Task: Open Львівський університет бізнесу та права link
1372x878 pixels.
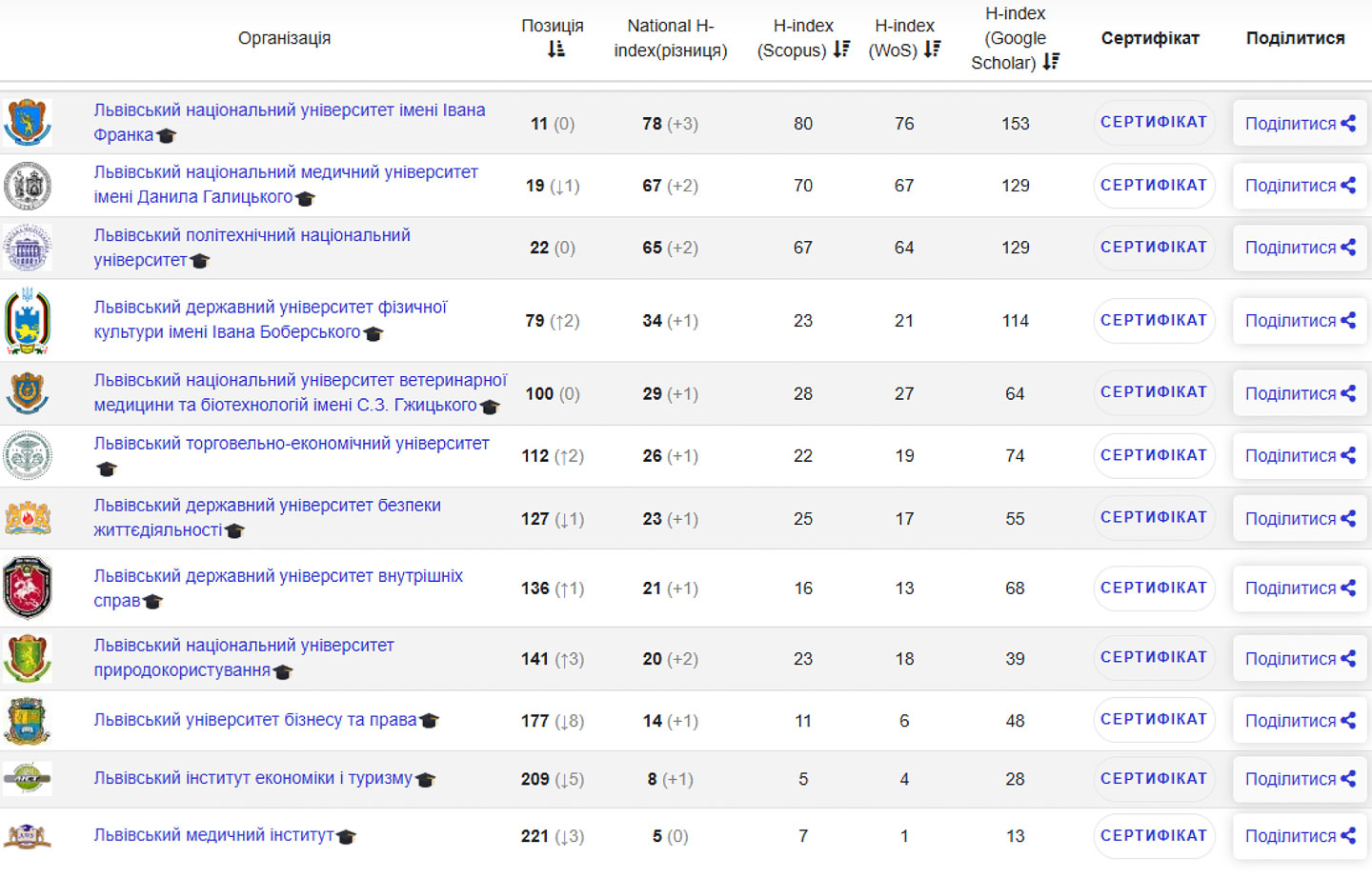Action: pos(255,720)
